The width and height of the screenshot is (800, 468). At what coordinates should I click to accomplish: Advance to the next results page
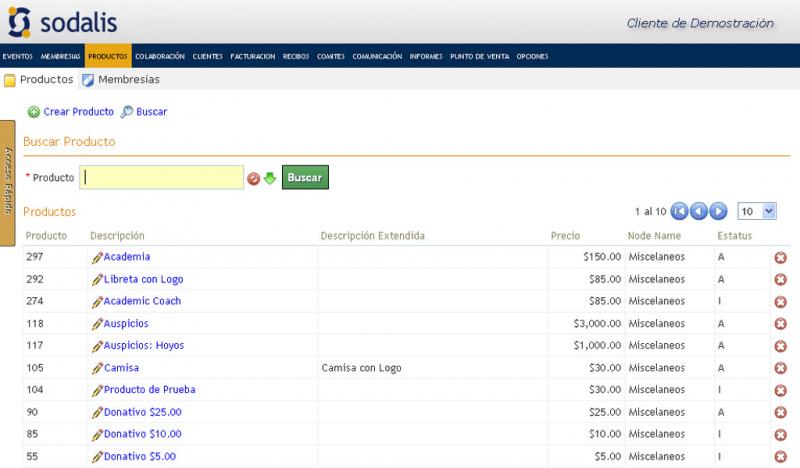719,211
